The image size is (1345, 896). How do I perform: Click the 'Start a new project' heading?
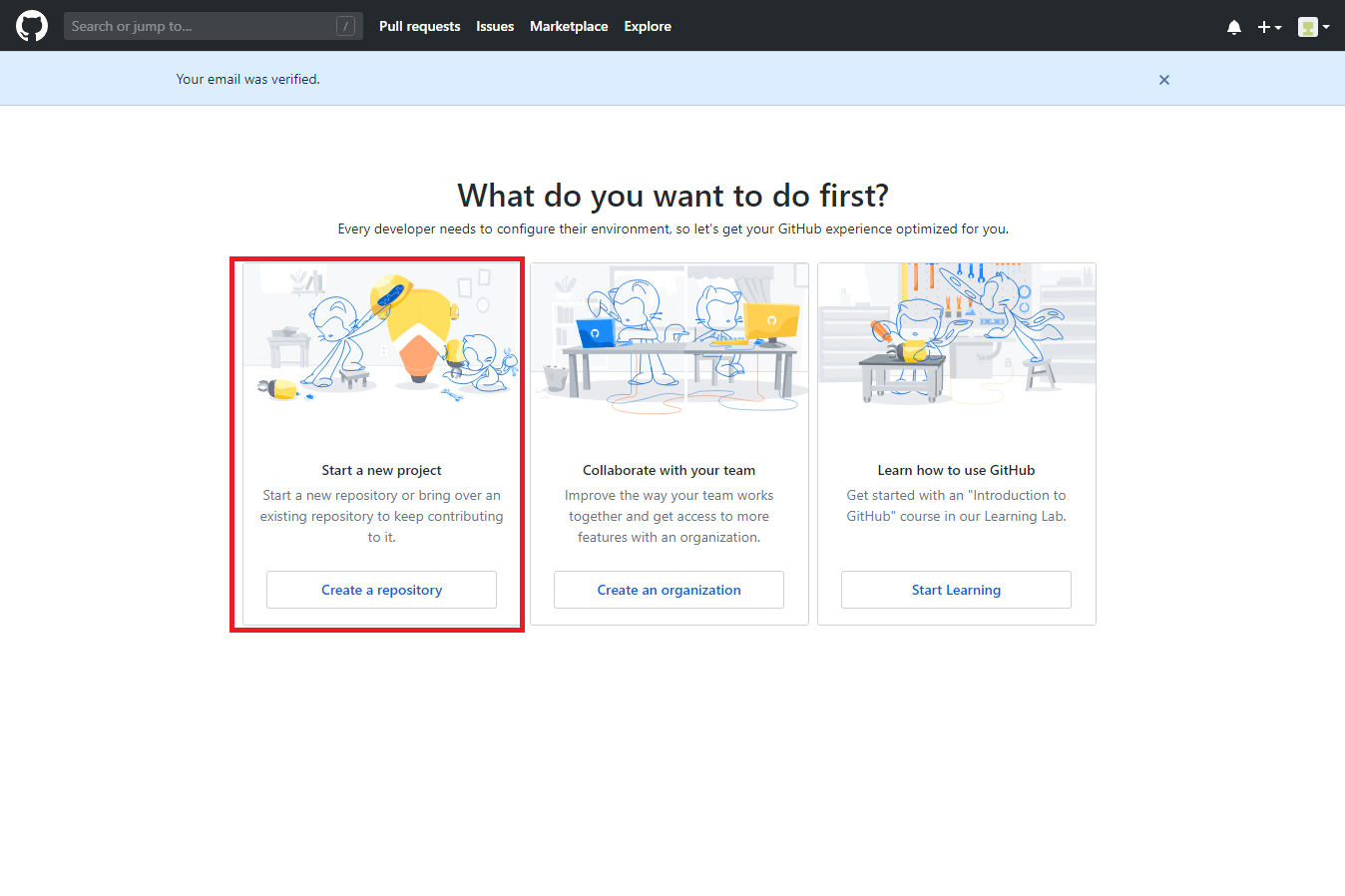click(x=381, y=470)
